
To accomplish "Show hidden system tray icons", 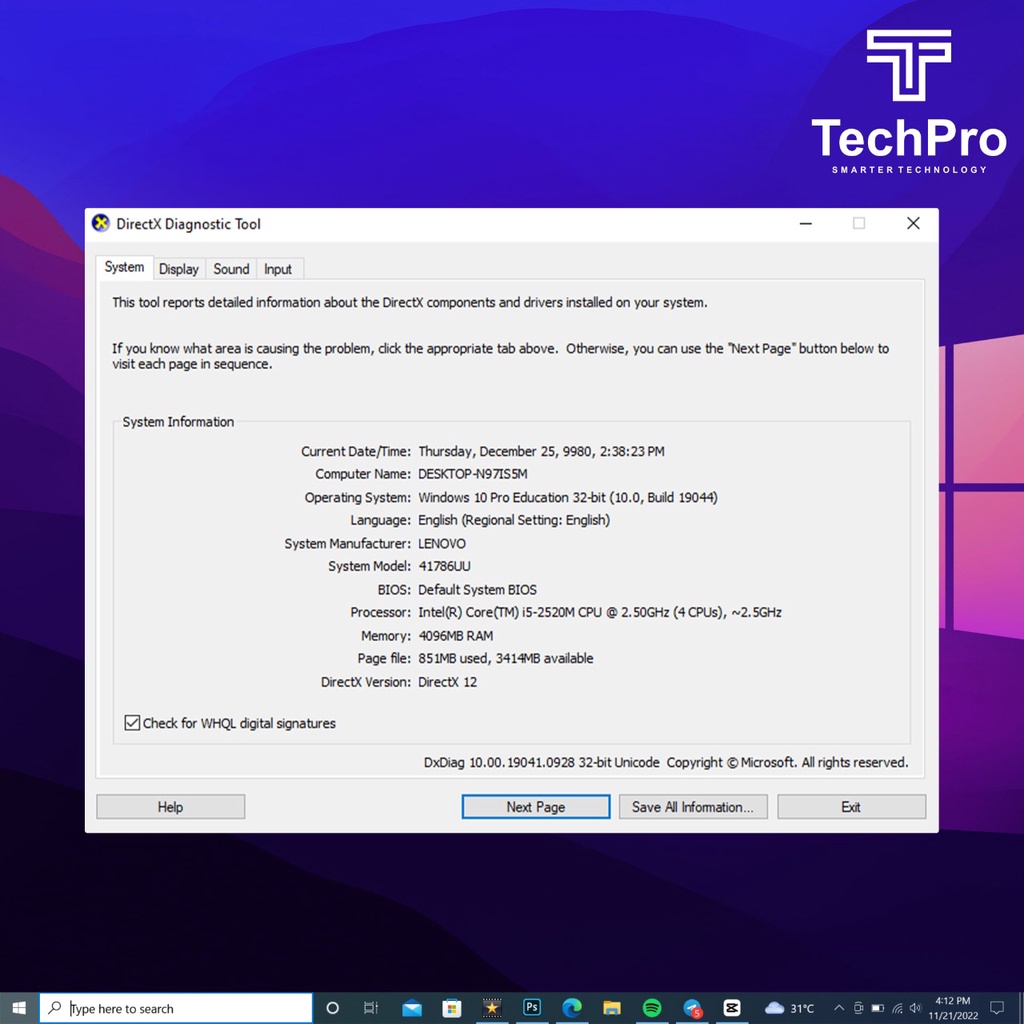I will point(838,1008).
